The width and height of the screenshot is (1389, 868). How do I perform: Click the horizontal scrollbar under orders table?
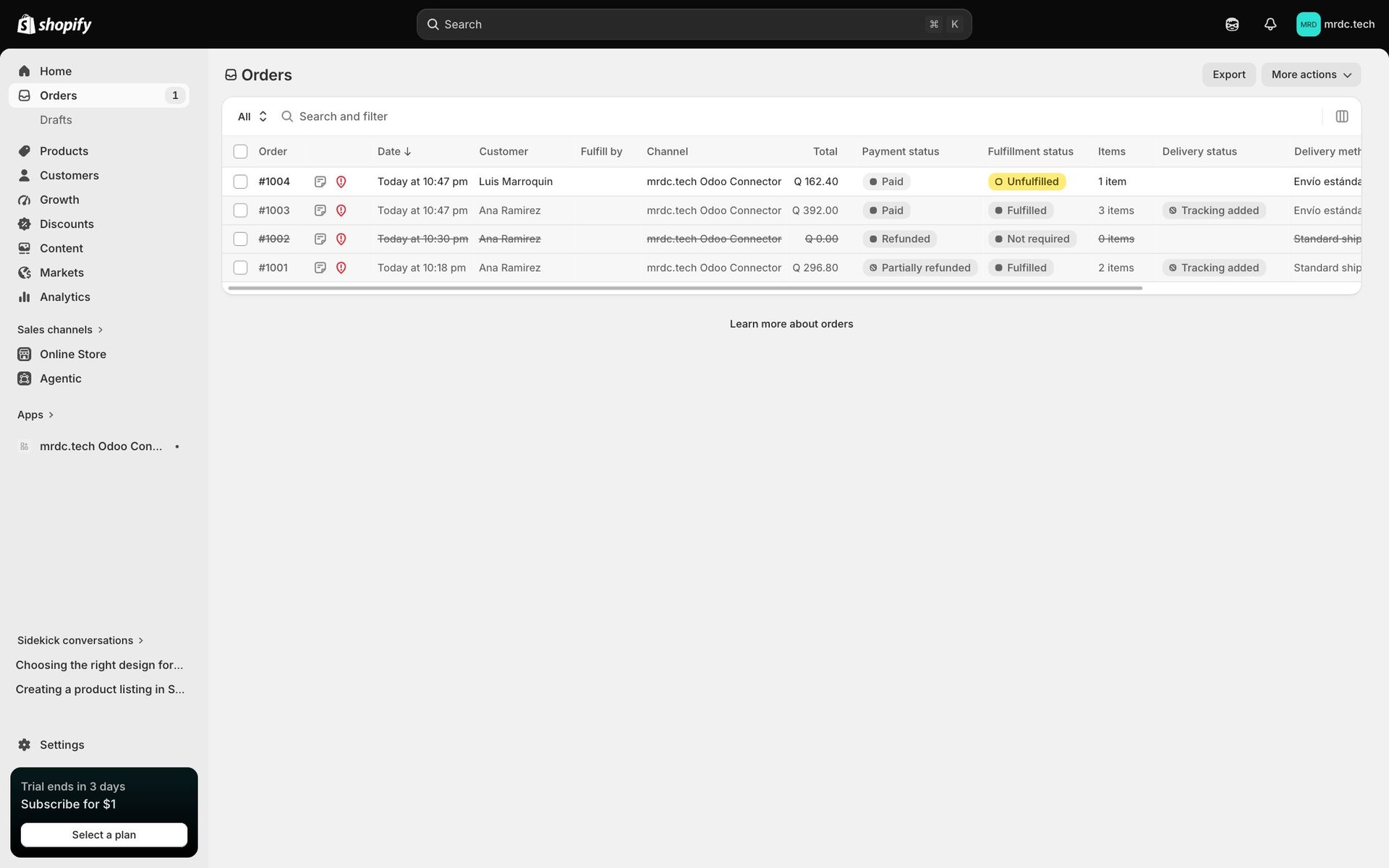coord(685,288)
